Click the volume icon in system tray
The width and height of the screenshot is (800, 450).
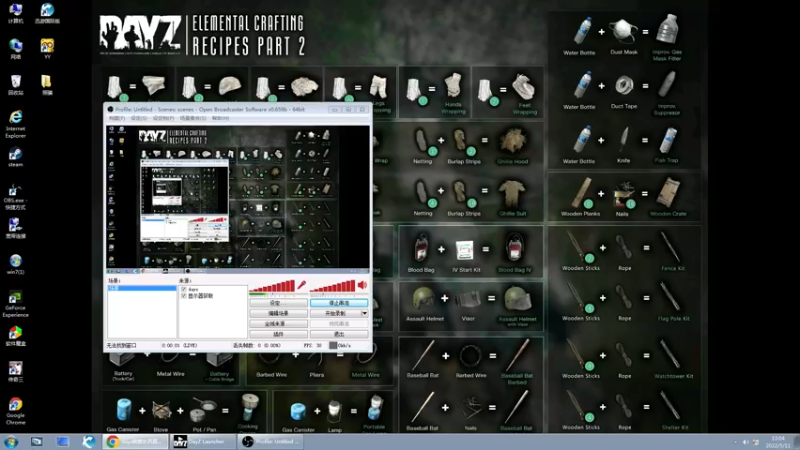click(745, 442)
